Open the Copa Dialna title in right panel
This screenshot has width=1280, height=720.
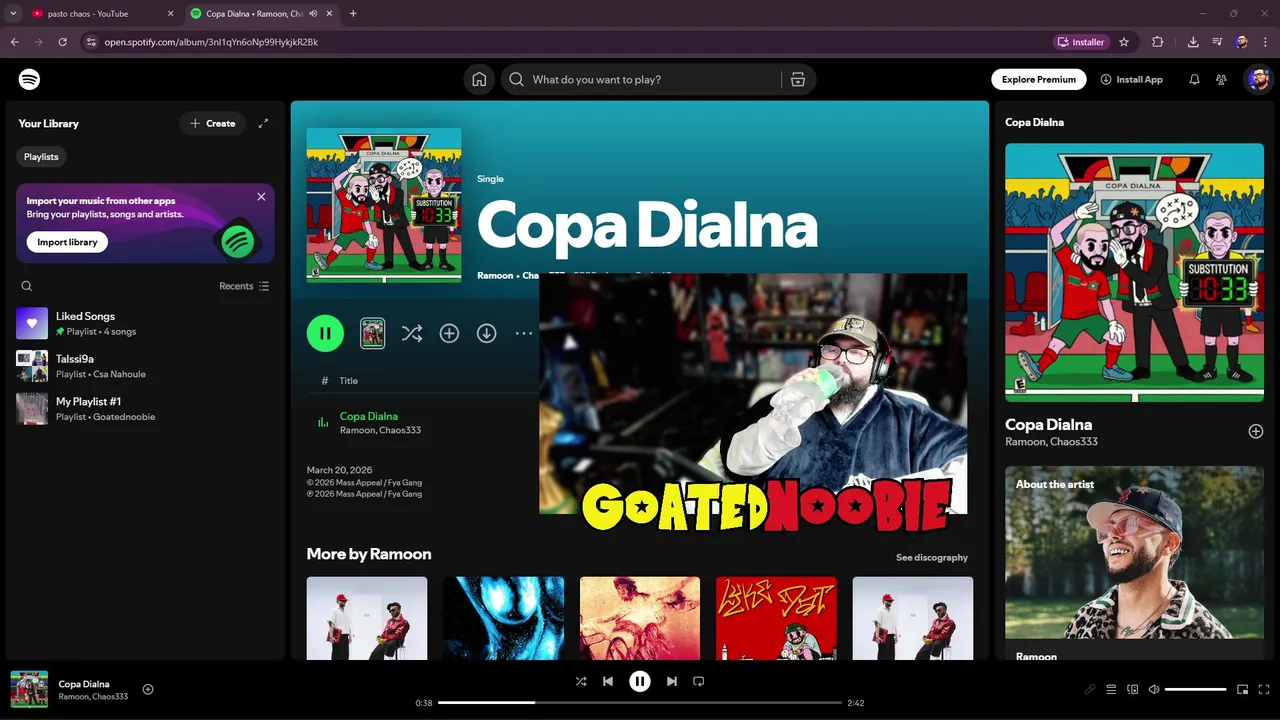point(1048,424)
